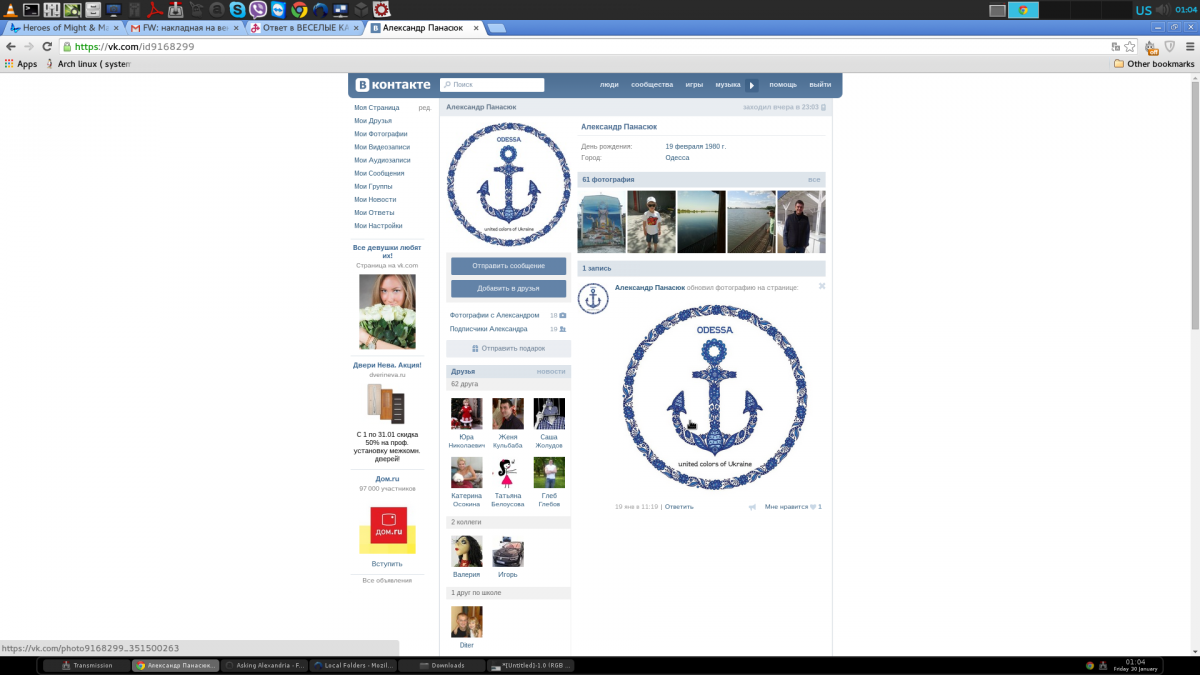Open the Other bookmarks folder
This screenshot has width=1200, height=675.
1154,64
